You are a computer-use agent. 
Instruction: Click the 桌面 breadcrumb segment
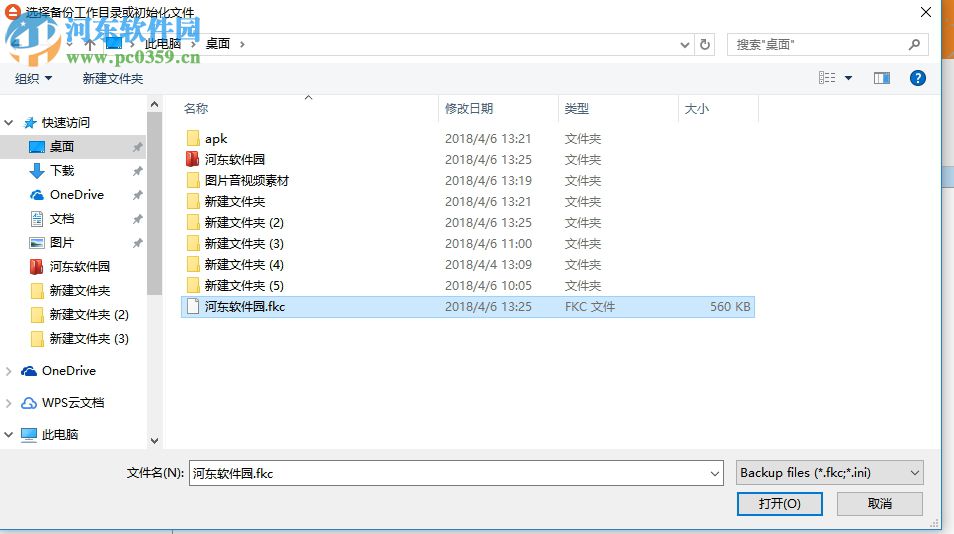218,44
